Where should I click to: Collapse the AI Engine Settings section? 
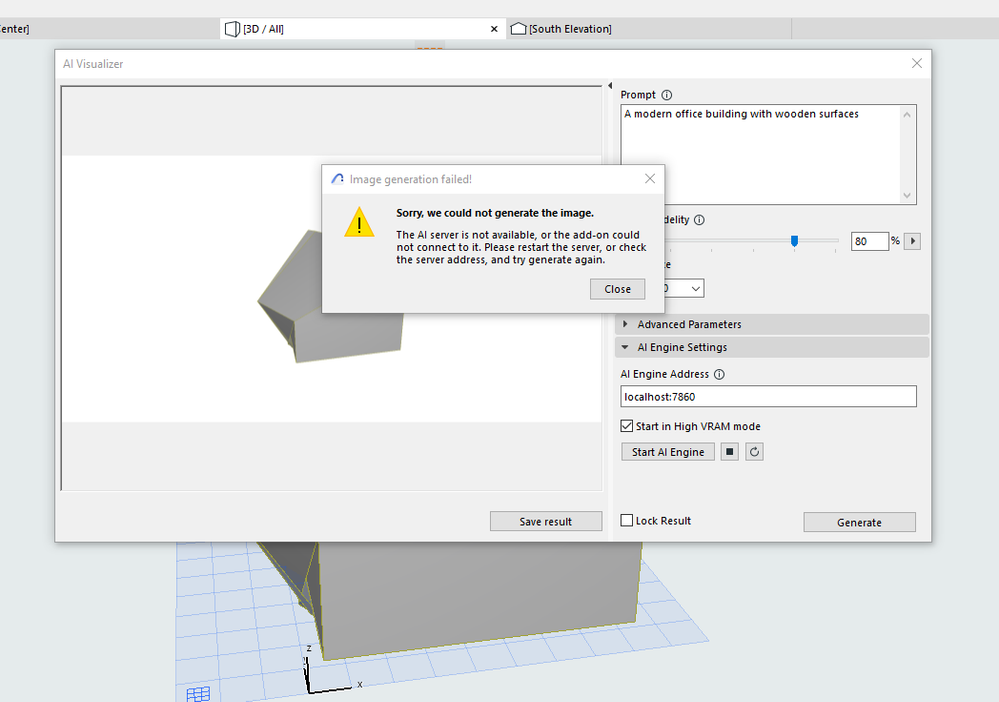coord(772,347)
